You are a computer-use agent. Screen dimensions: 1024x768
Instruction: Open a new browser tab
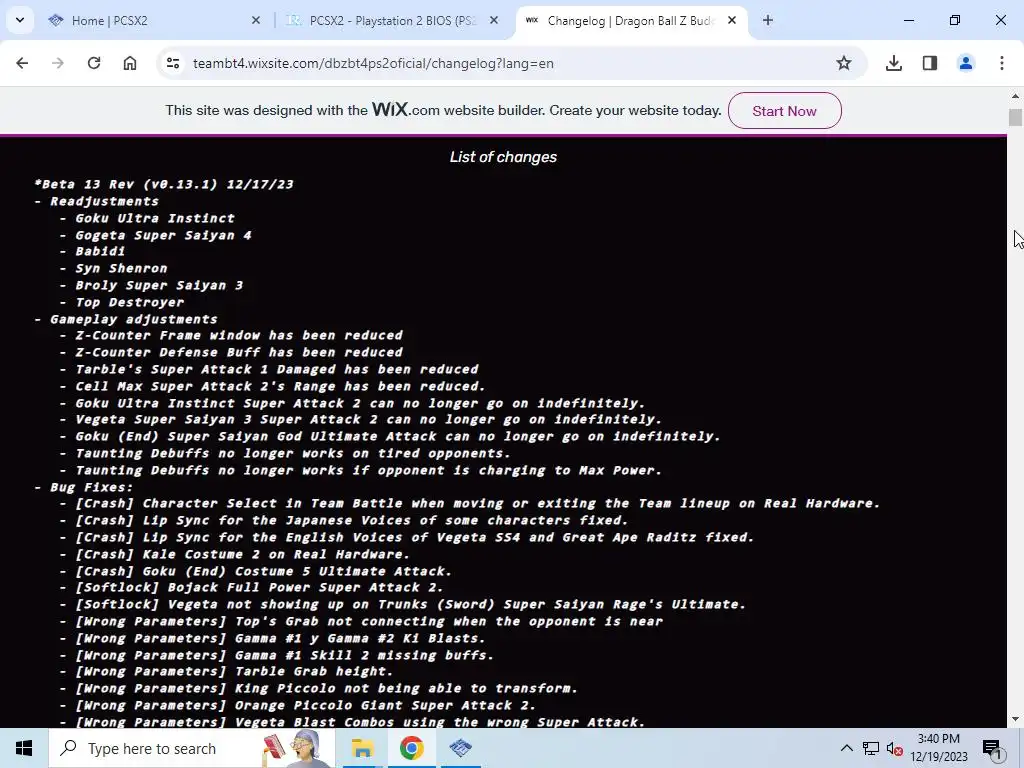pyautogui.click(x=768, y=21)
